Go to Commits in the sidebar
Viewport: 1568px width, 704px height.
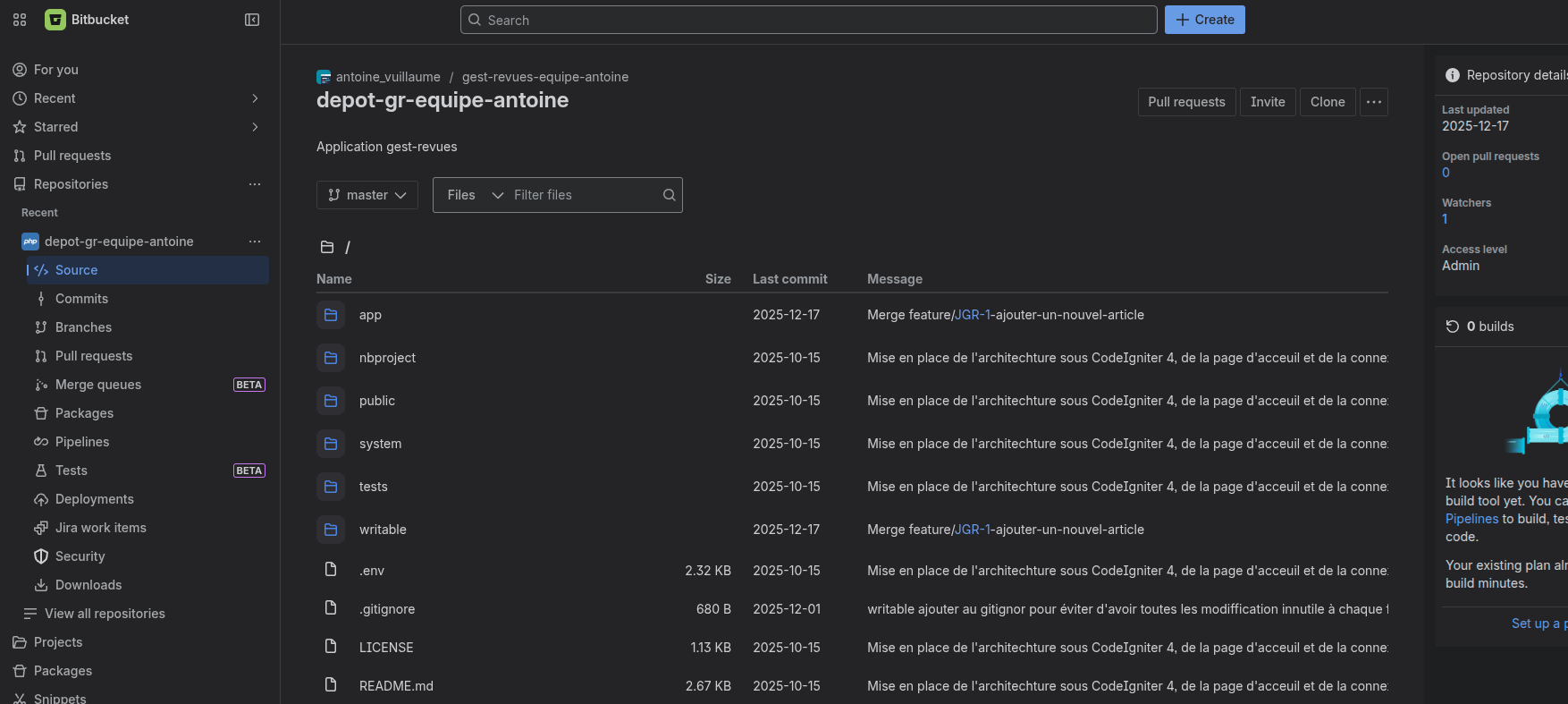(x=148, y=299)
